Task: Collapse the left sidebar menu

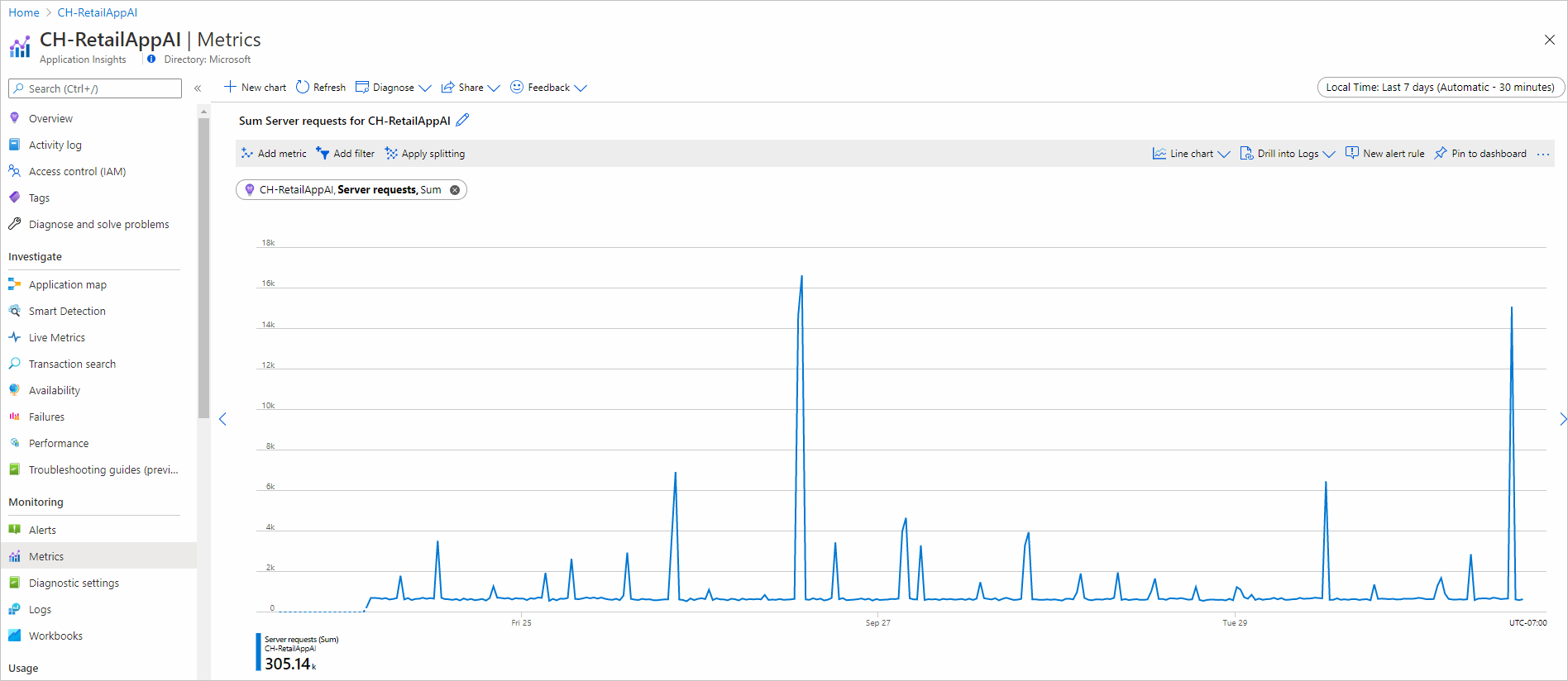Action: tap(198, 88)
